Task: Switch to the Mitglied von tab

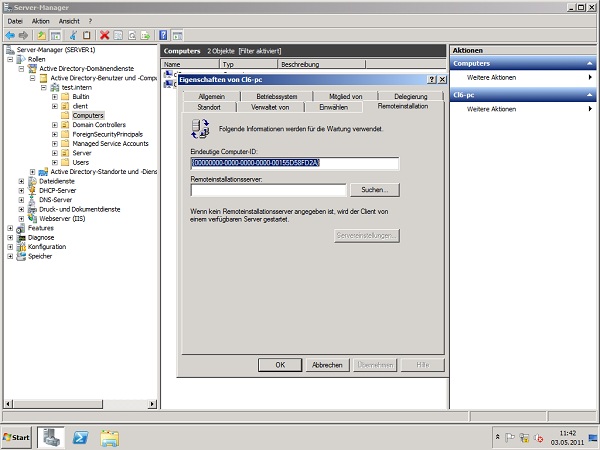Action: pos(346,96)
